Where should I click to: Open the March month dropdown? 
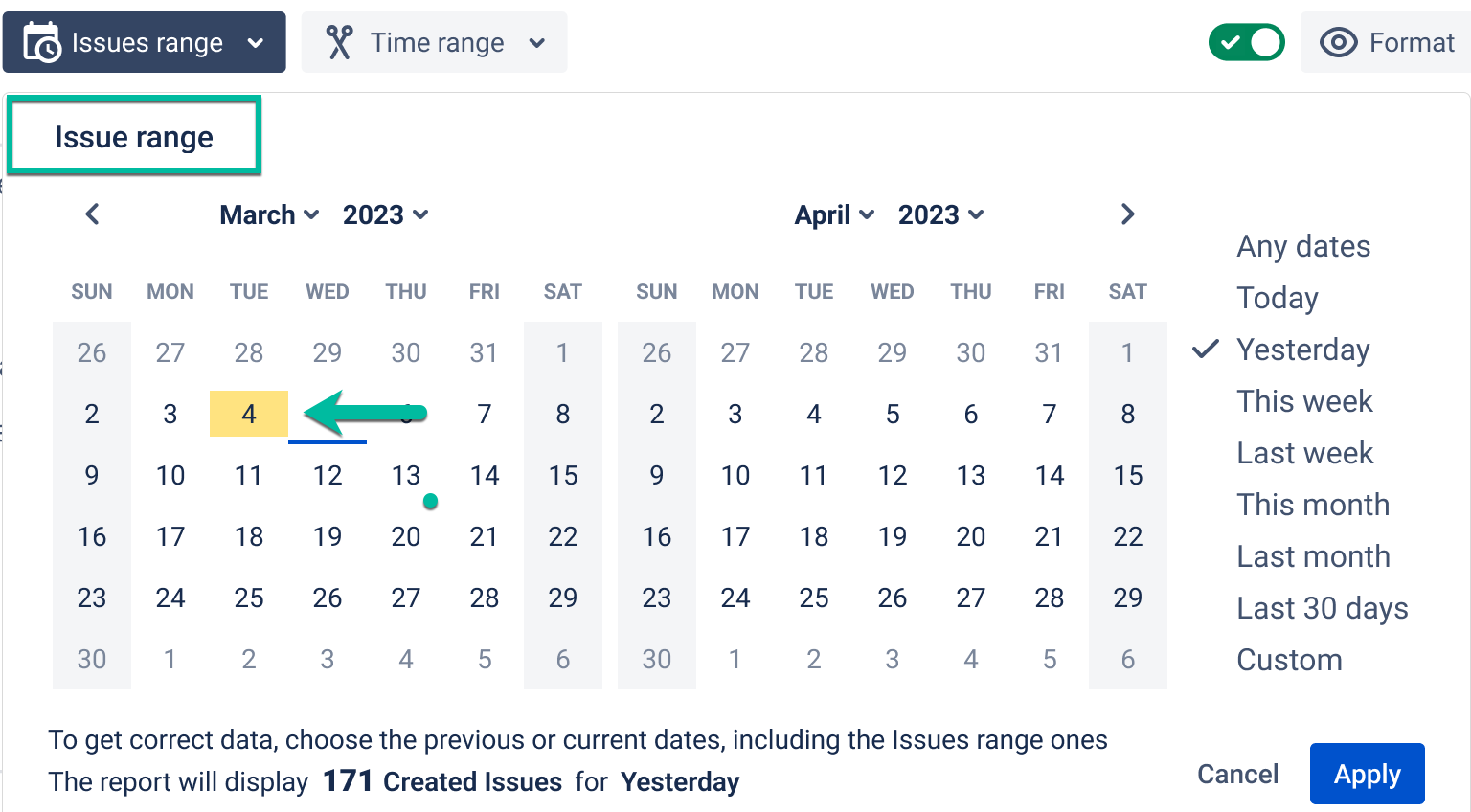tap(268, 214)
